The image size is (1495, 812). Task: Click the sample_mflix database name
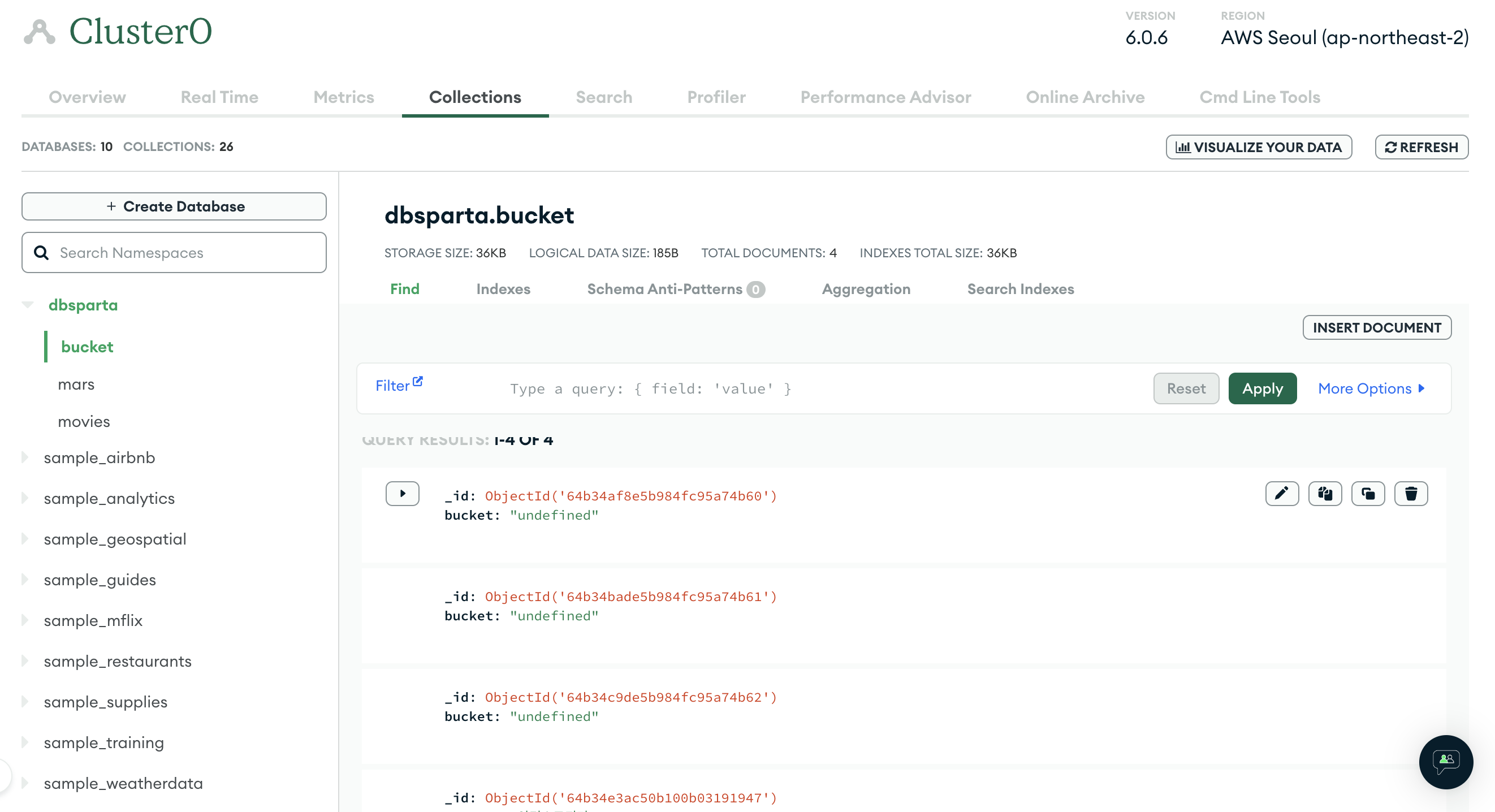coord(93,620)
